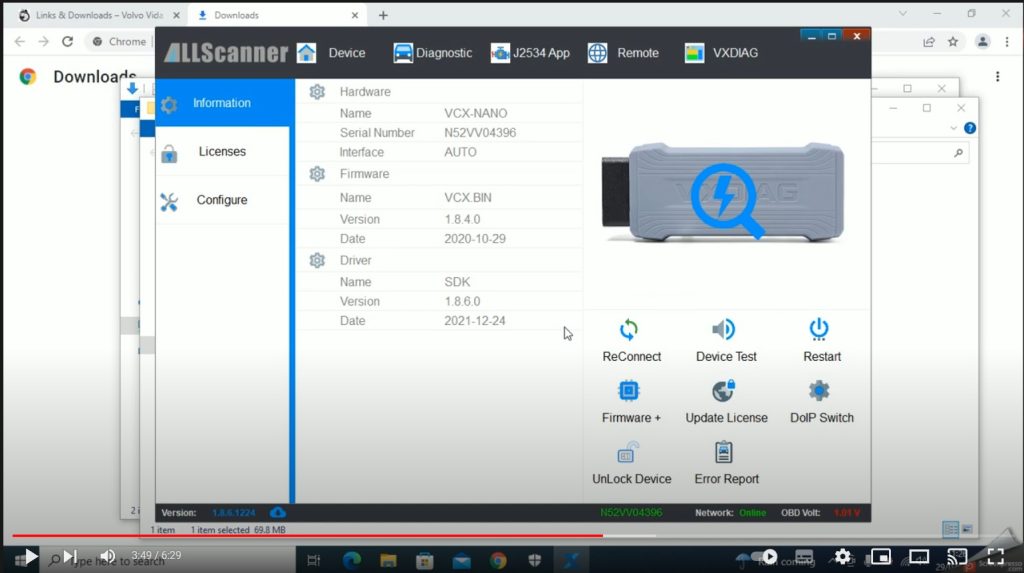Enable miniplayer mode

coord(881,557)
